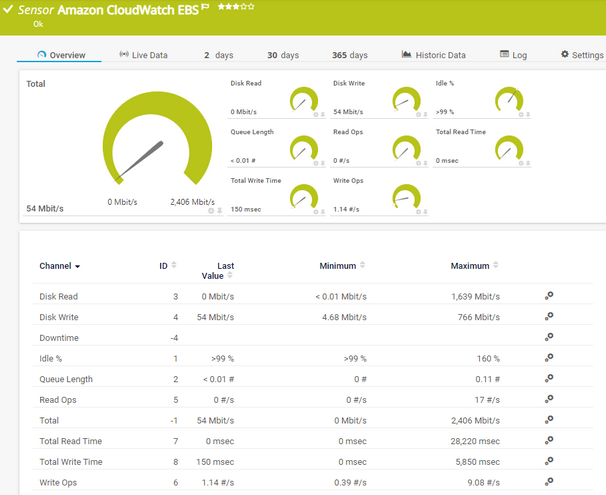Screen dimensions: 606x495
Task: Switch to the Live Data tab
Action: pyautogui.click(x=143, y=55)
